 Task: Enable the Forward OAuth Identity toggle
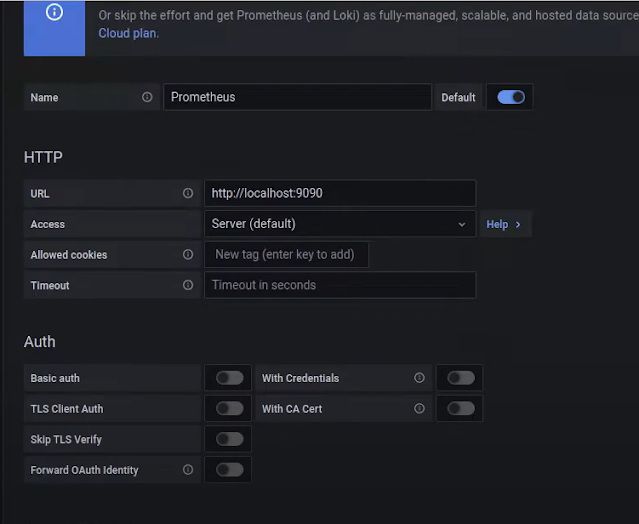tap(230, 469)
